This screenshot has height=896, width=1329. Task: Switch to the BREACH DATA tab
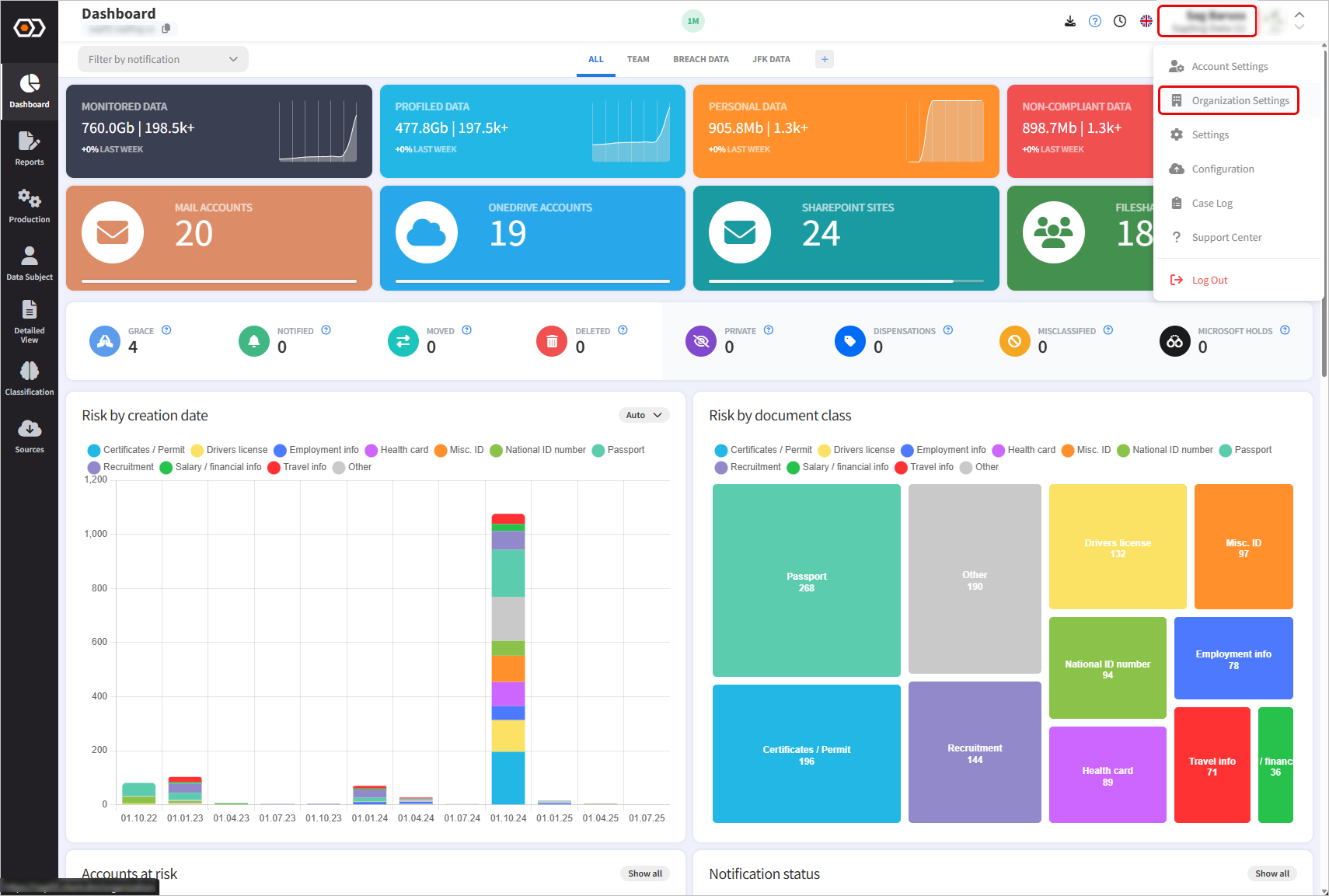[x=700, y=58]
